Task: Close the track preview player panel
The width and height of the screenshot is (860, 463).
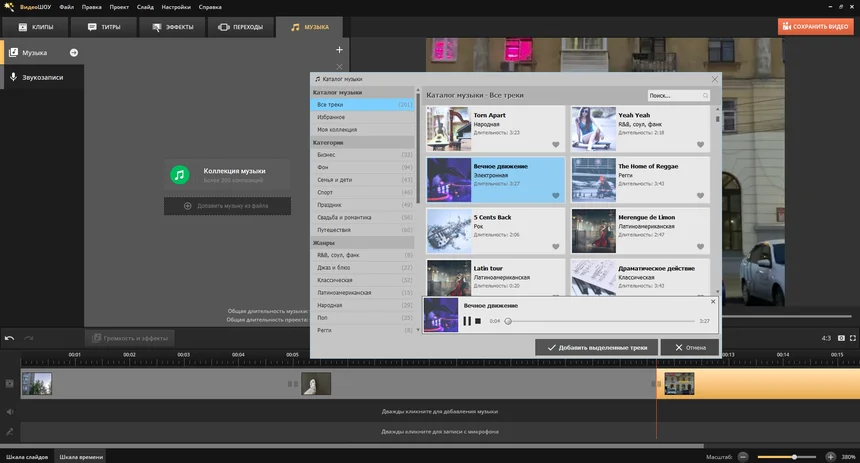Action: tap(713, 302)
